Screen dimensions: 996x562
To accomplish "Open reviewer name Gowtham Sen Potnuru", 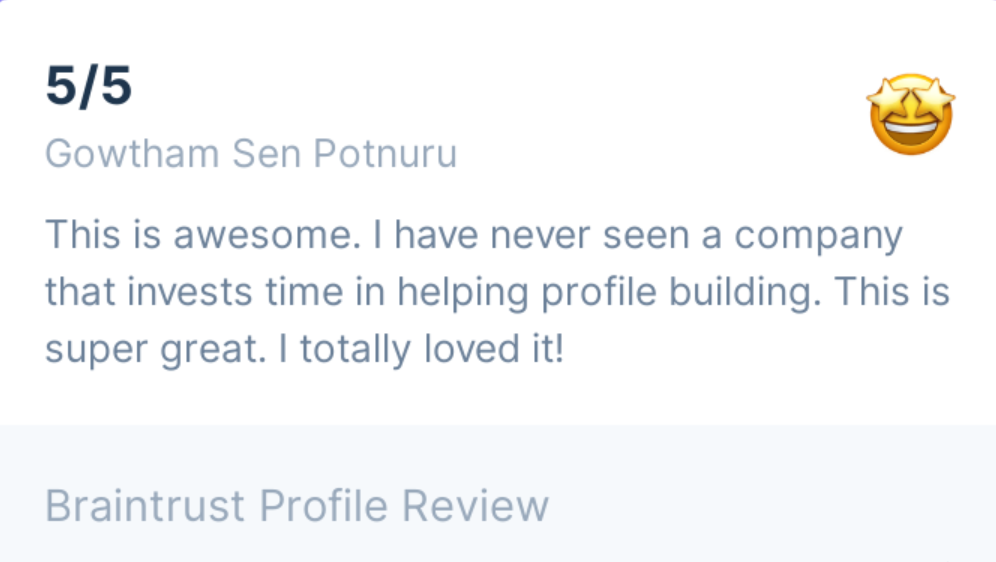I will pos(251,154).
